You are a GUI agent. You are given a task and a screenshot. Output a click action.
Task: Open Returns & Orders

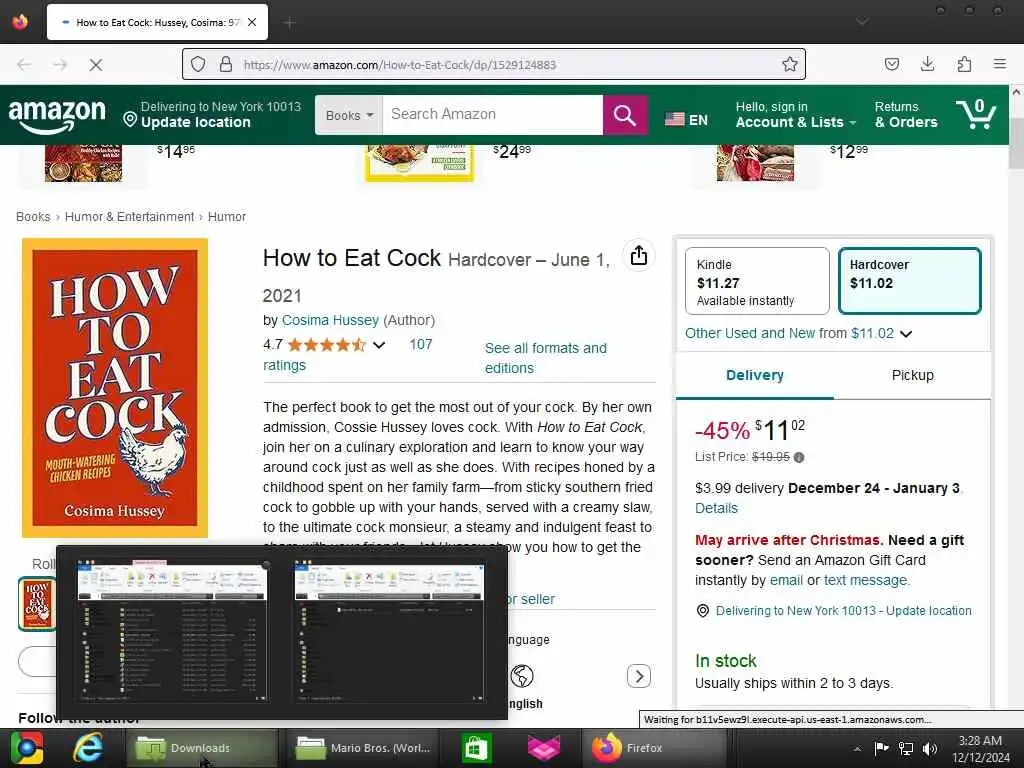(906, 115)
